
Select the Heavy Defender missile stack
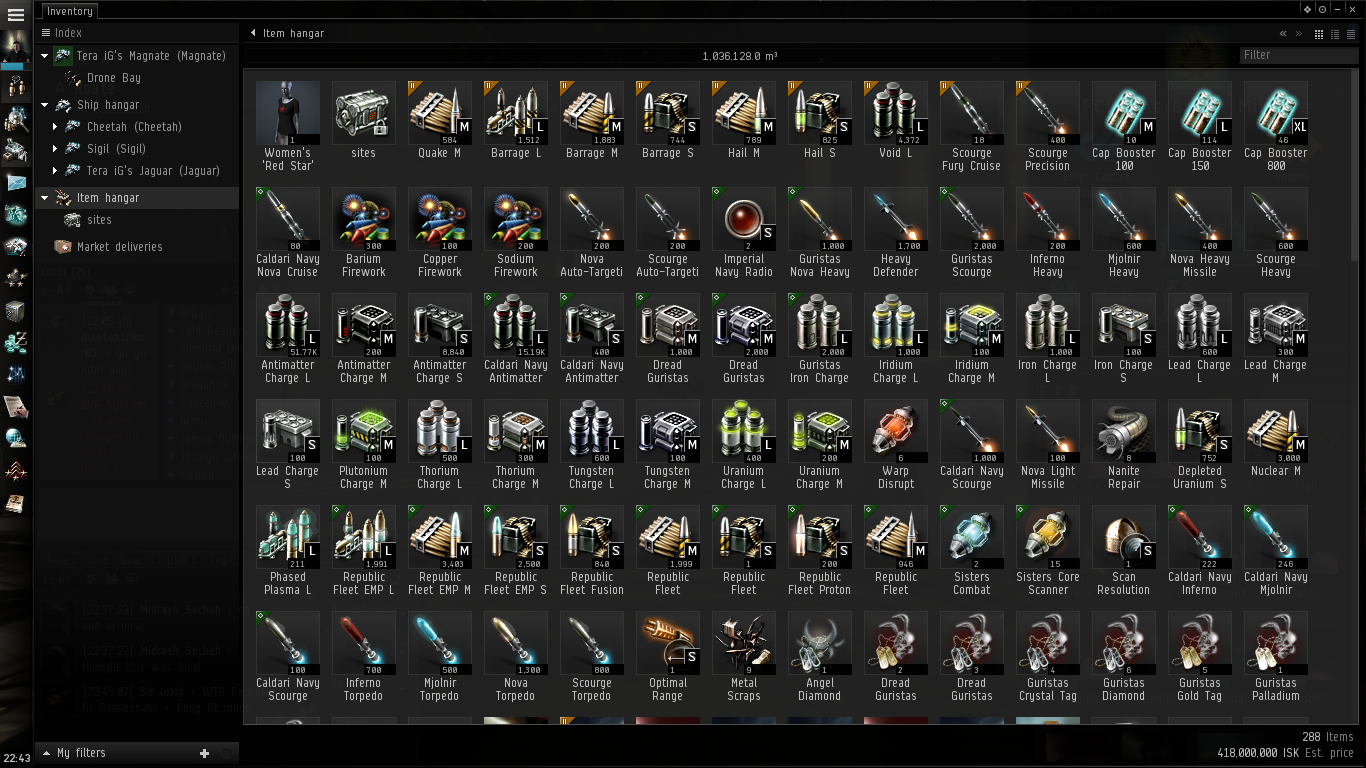click(896, 232)
